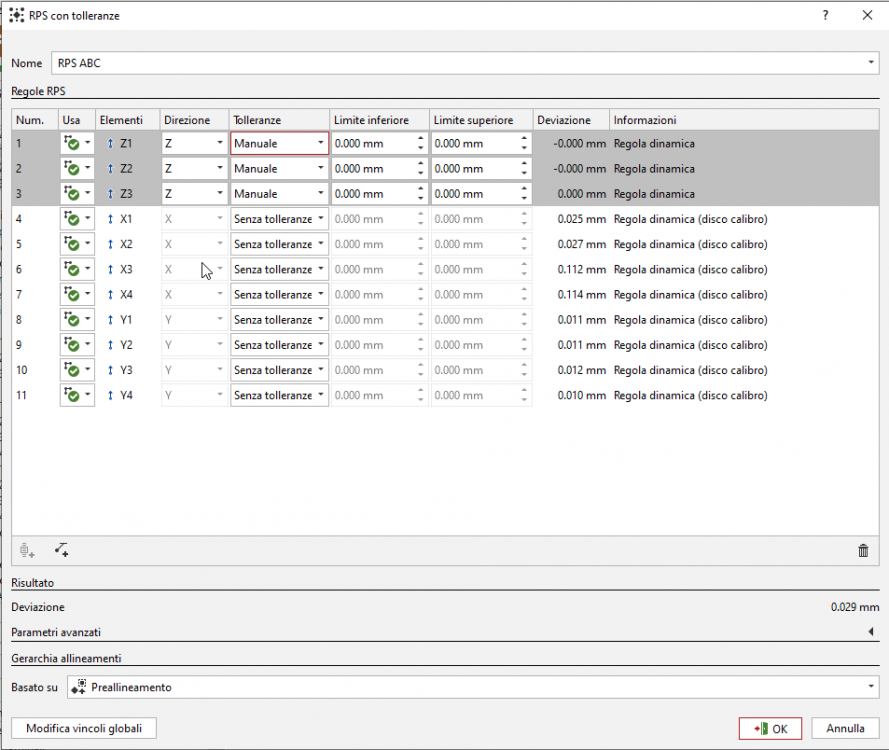
Task: Click the Prealllineamento alignment icon
Action: tap(79, 687)
